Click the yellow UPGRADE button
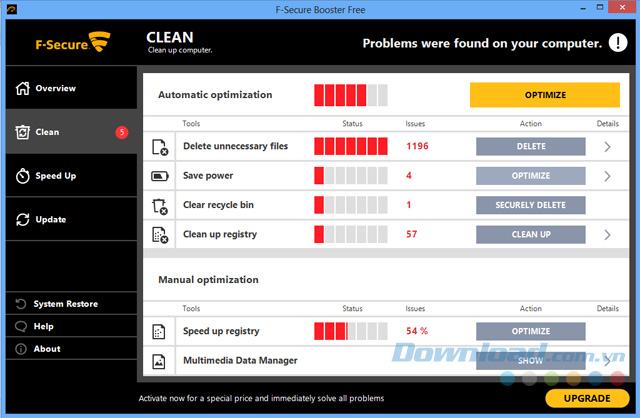The image size is (640, 418). (x=587, y=398)
